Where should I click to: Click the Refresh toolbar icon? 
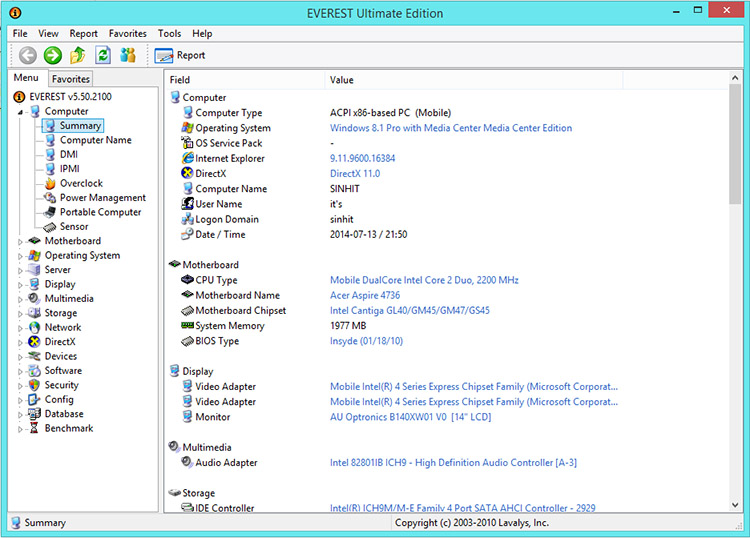point(103,55)
